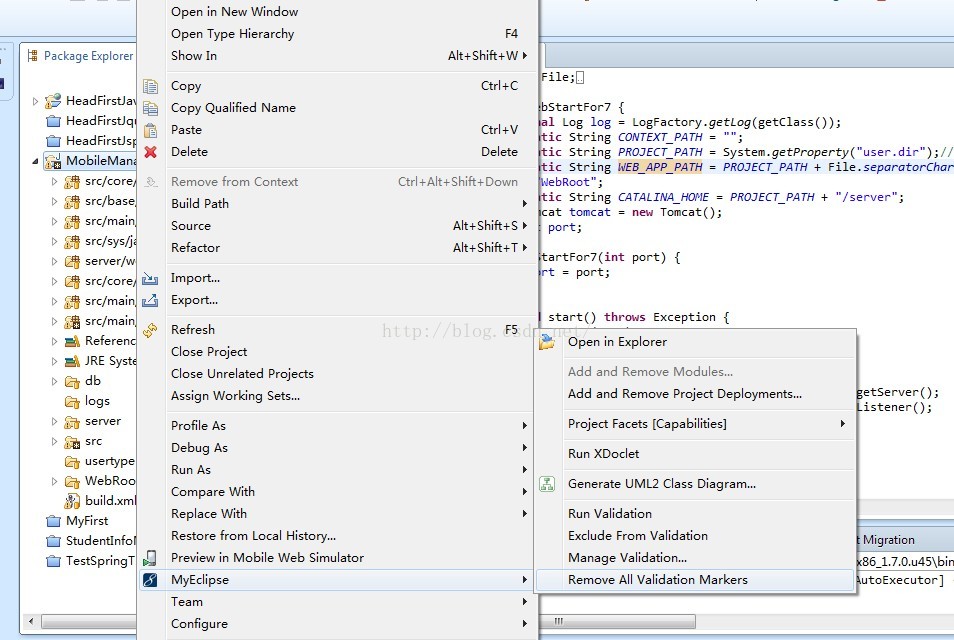The image size is (954, 640).
Task: Click the MyEclipse logo icon
Action: click(150, 580)
